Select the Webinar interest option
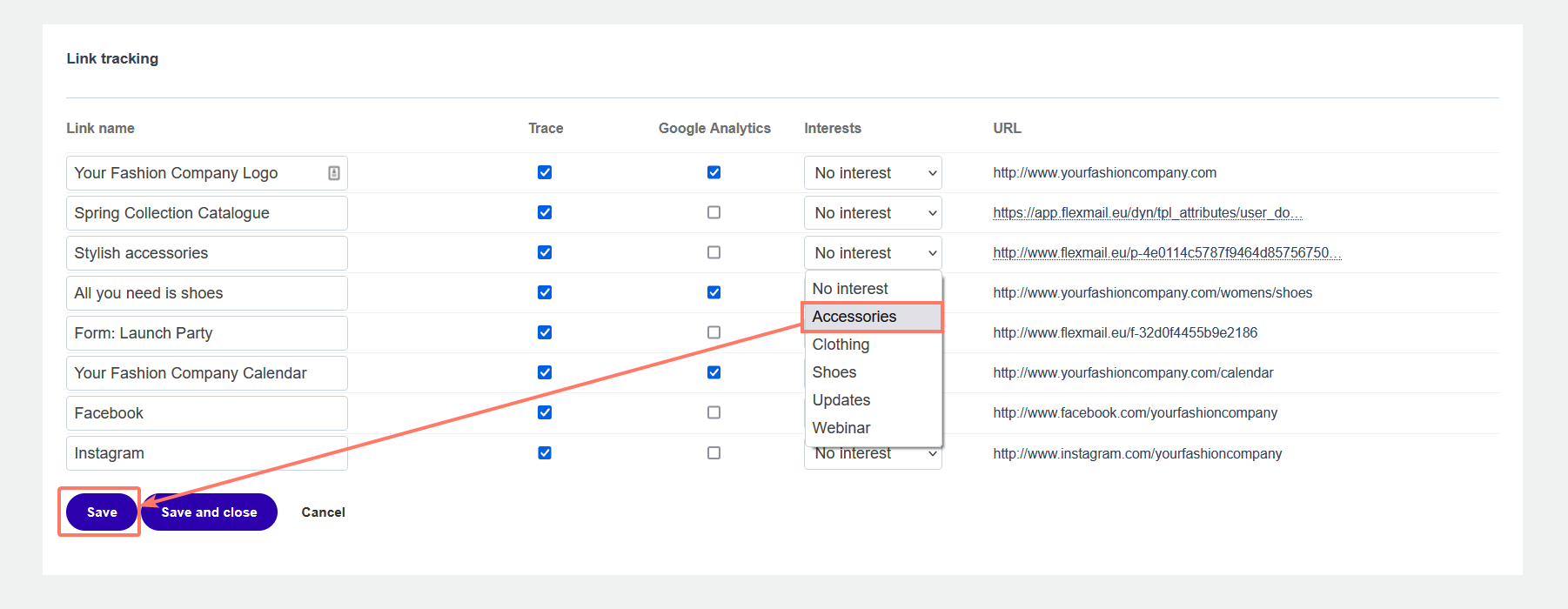The width and height of the screenshot is (1568, 609). [x=841, y=428]
